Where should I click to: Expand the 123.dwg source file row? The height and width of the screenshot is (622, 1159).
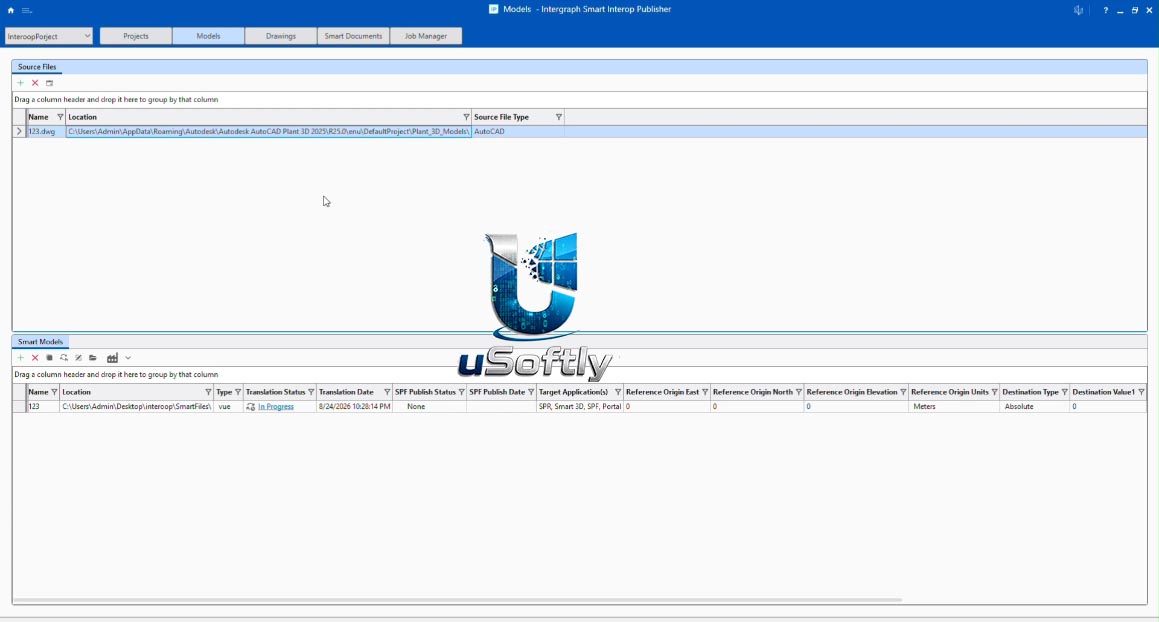coord(19,132)
